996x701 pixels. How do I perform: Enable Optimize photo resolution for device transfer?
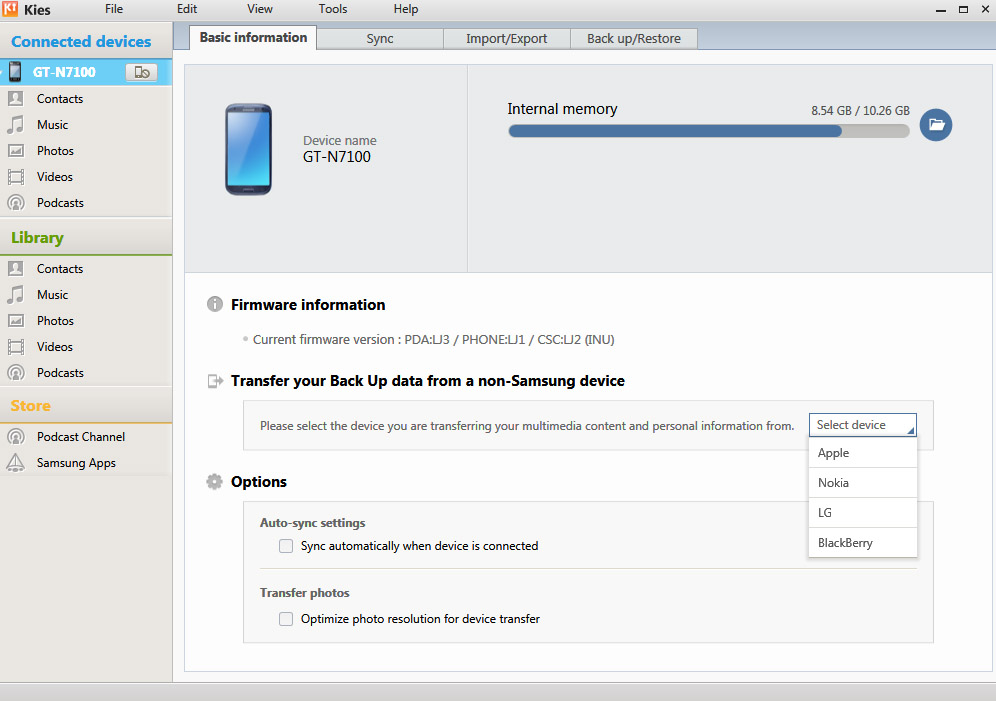pyautogui.click(x=286, y=619)
